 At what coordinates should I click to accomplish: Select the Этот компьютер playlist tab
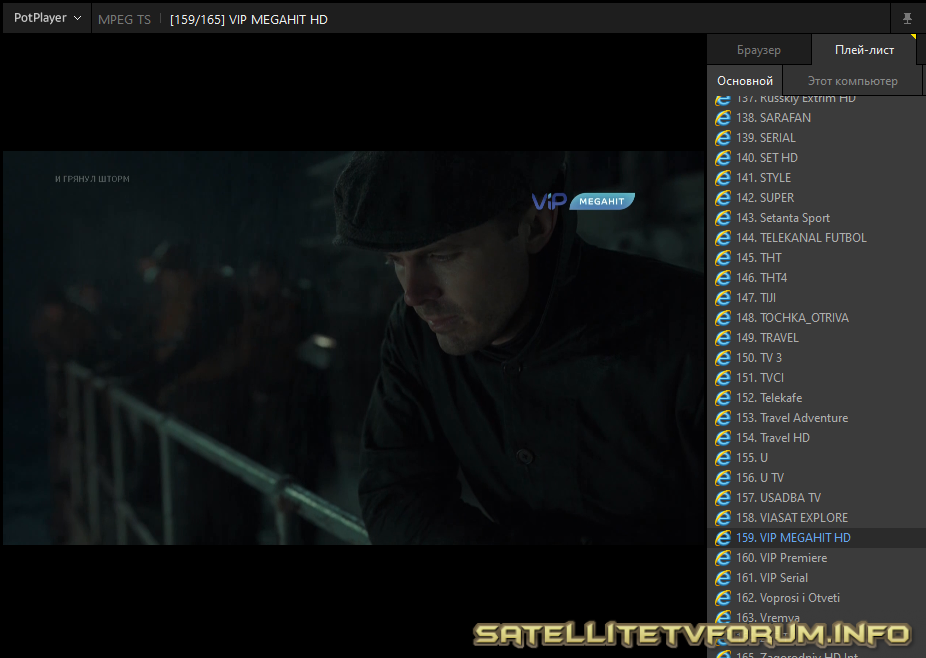pos(852,81)
